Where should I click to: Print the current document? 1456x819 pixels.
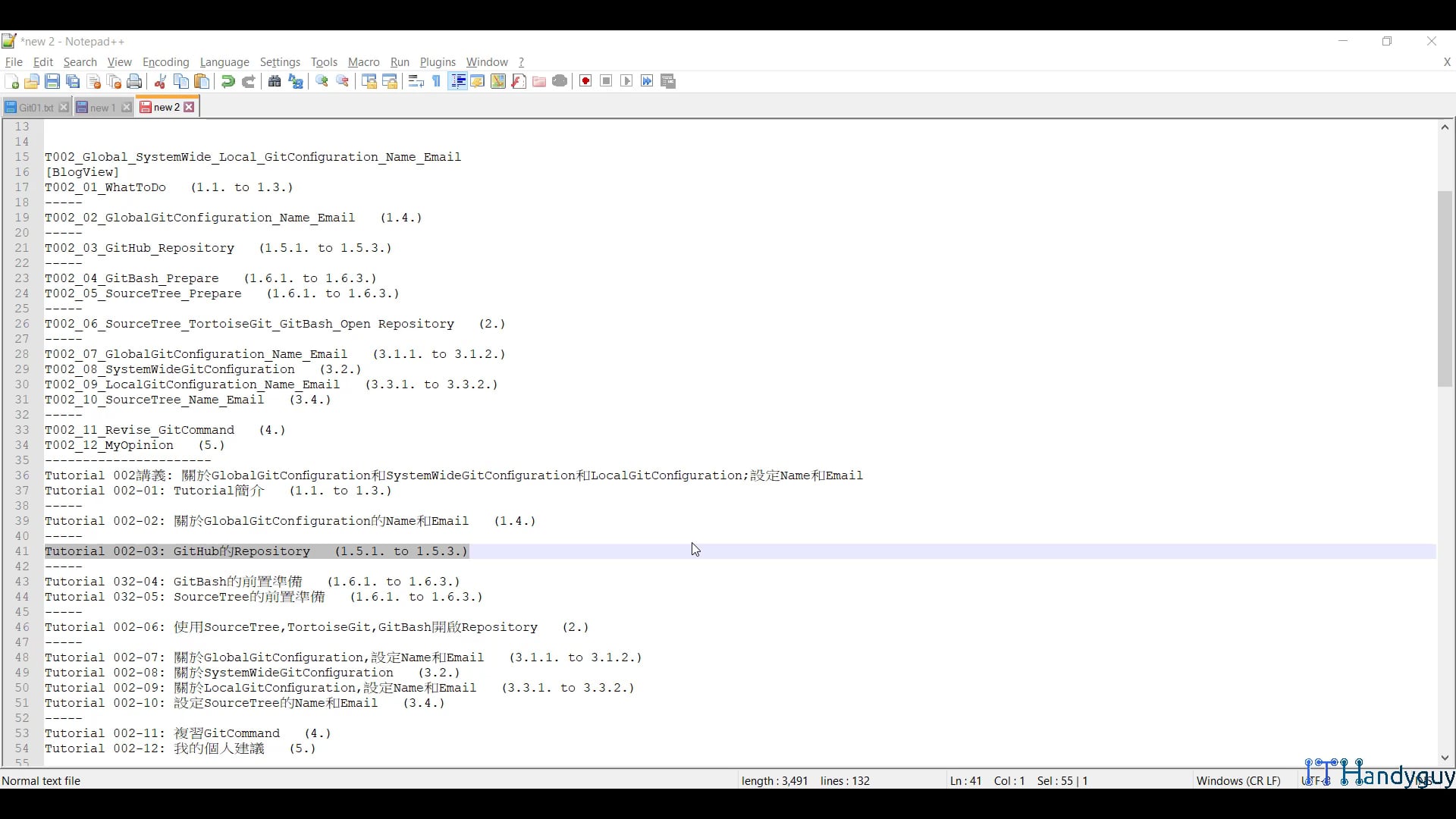click(x=134, y=81)
